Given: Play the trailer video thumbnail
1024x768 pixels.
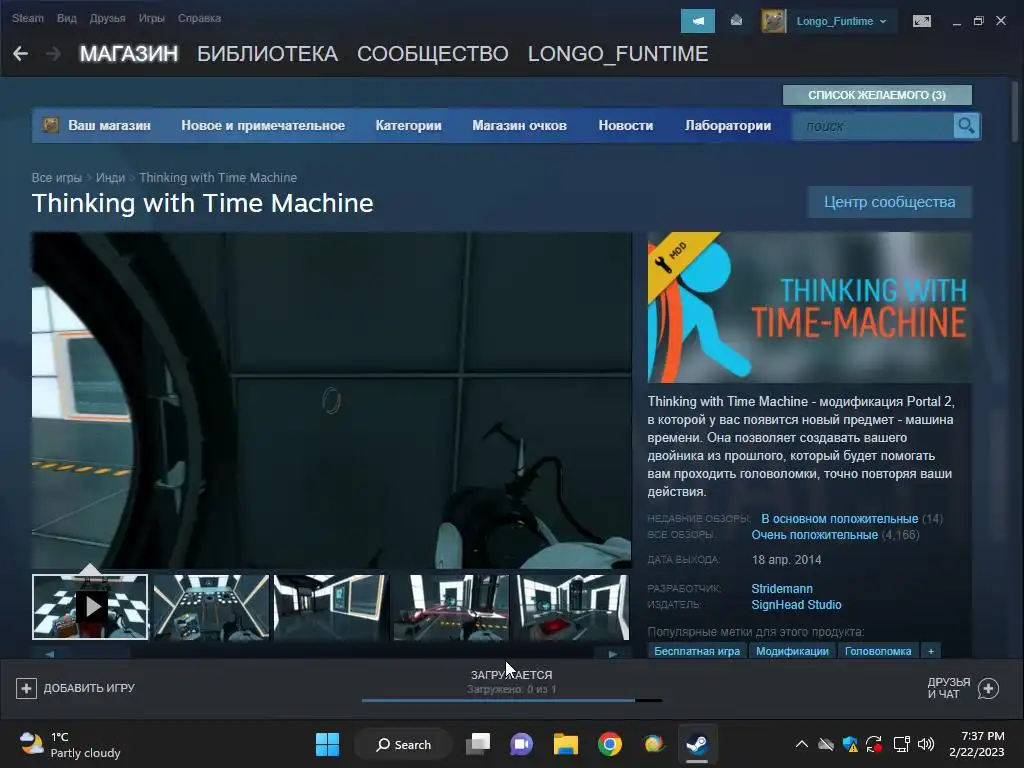Looking at the screenshot, I should coord(90,607).
